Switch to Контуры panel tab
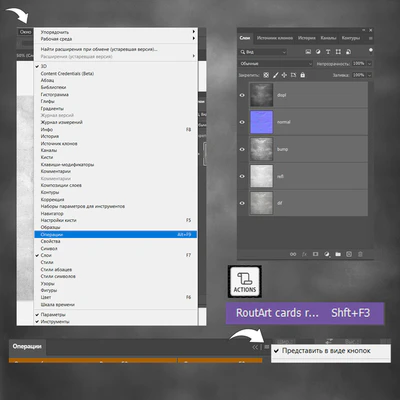The height and width of the screenshot is (400, 400). (x=350, y=38)
